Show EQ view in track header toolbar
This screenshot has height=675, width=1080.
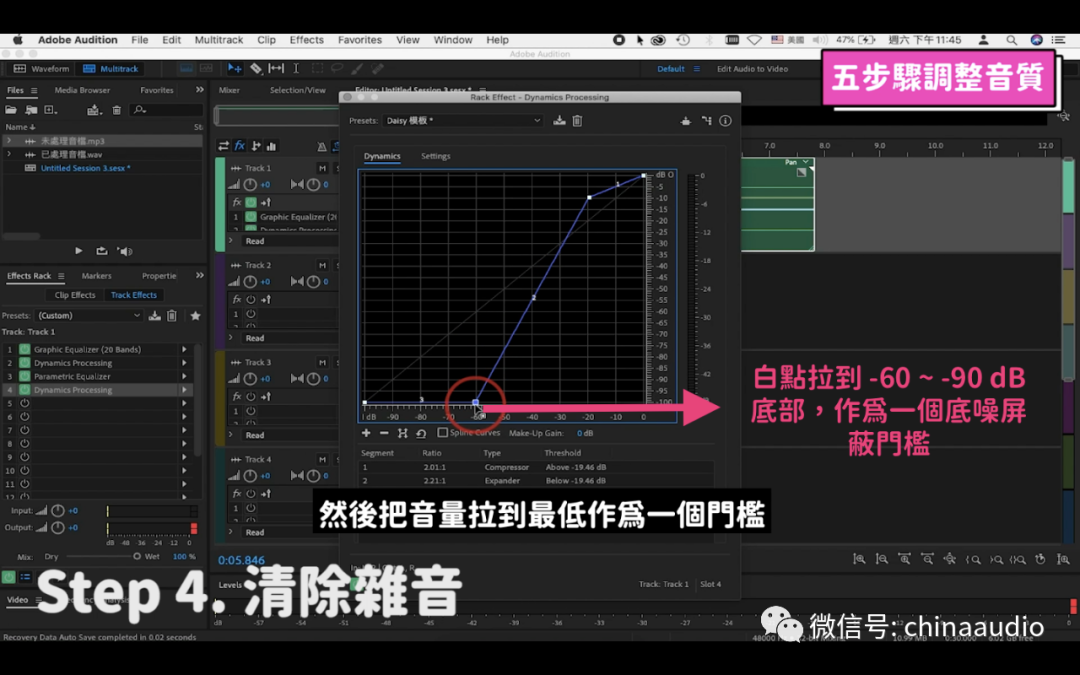click(271, 146)
